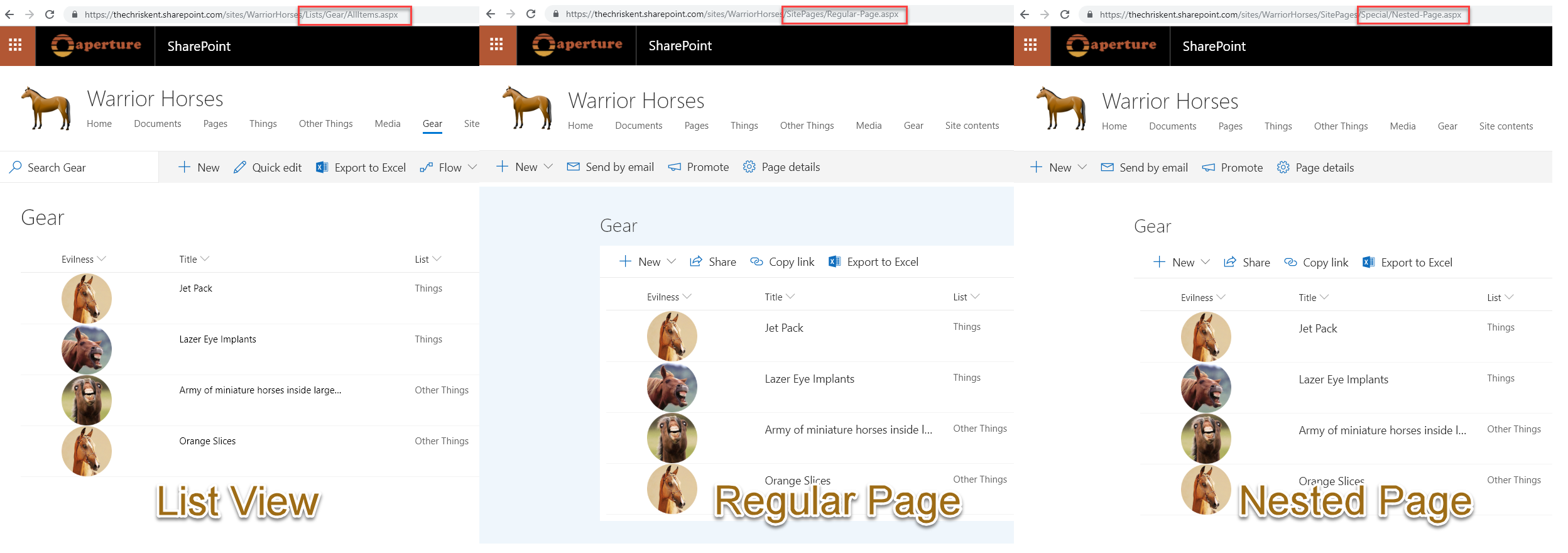Open Documents in List View navigation
This screenshot has width=1568, height=553.
click(x=158, y=124)
